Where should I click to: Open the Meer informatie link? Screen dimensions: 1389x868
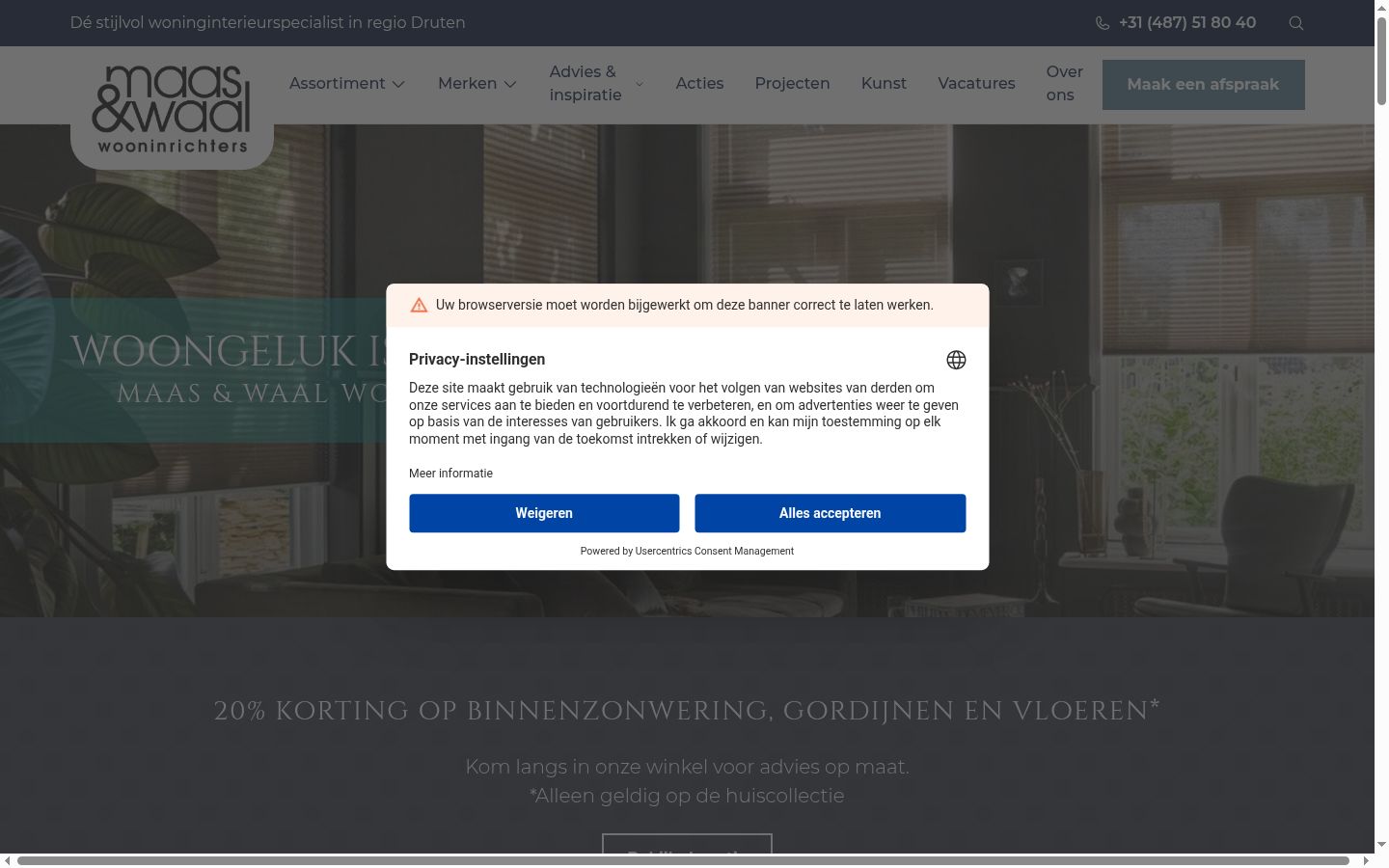tap(450, 474)
